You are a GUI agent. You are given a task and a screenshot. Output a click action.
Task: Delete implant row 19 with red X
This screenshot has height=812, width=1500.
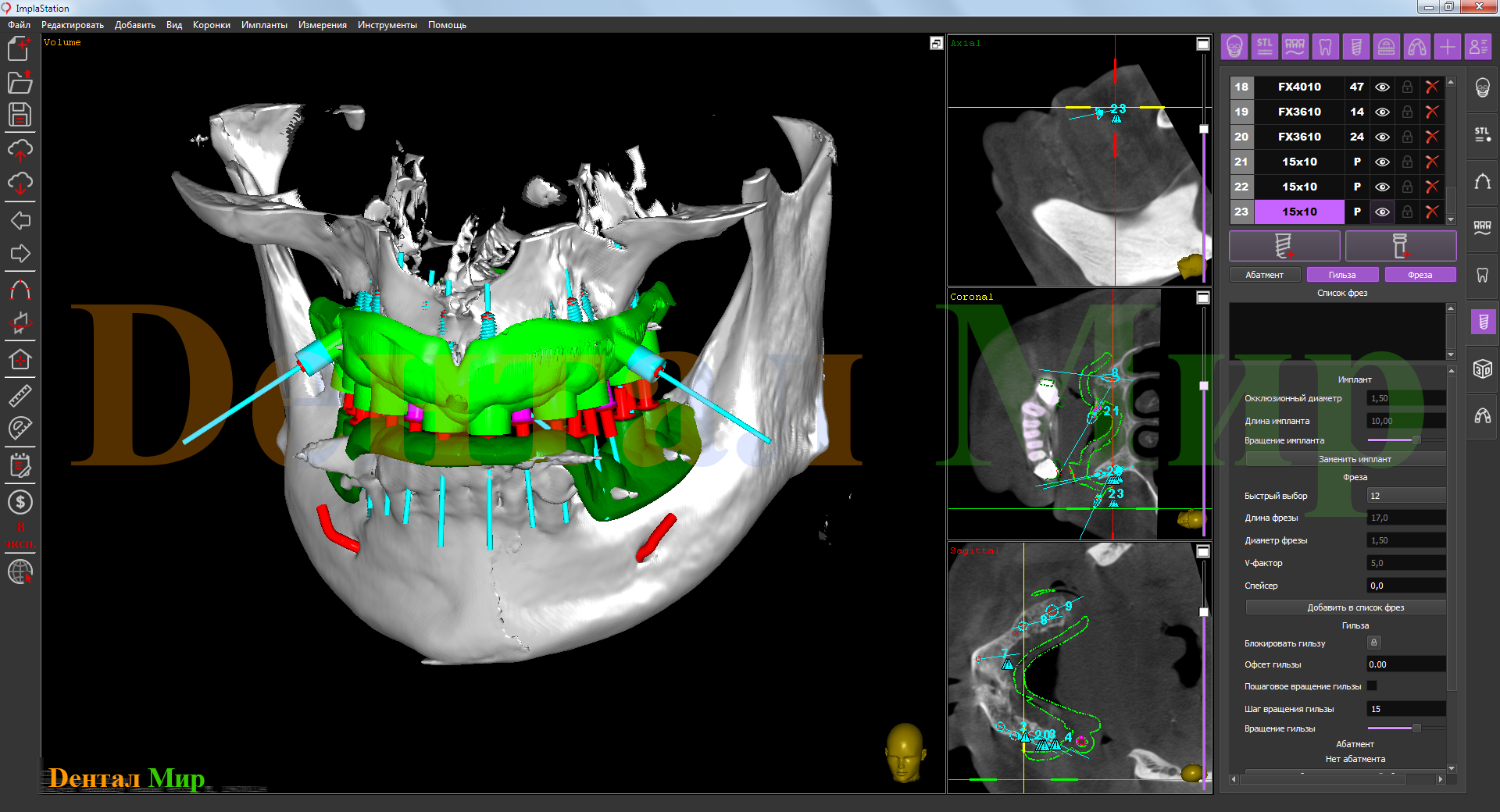point(1432,112)
